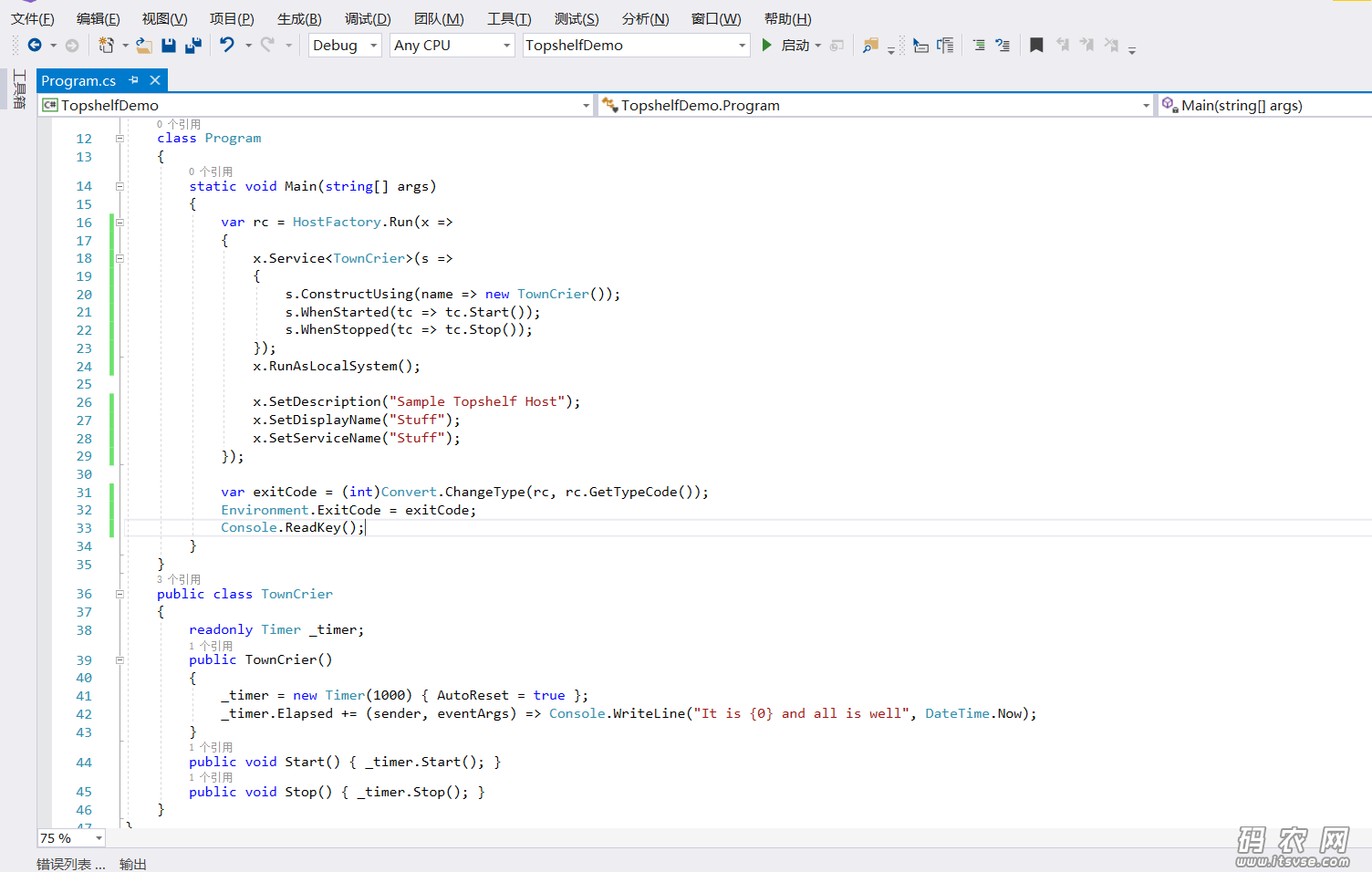Viewport: 1372px width, 872px height.
Task: Open the 帮助(H) menu
Action: (787, 18)
